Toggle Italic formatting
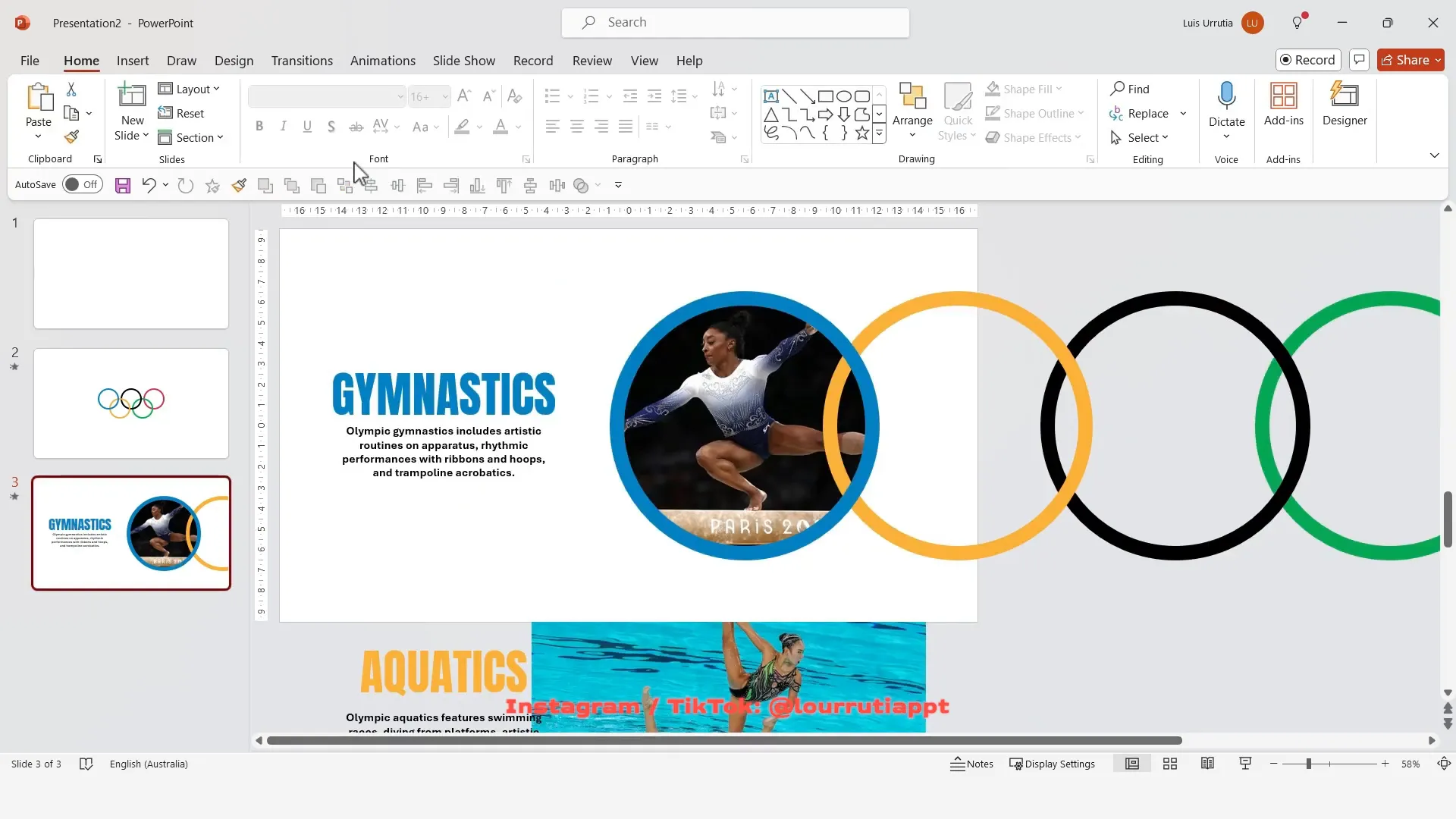Image resolution: width=1456 pixels, height=819 pixels. pyautogui.click(x=284, y=127)
